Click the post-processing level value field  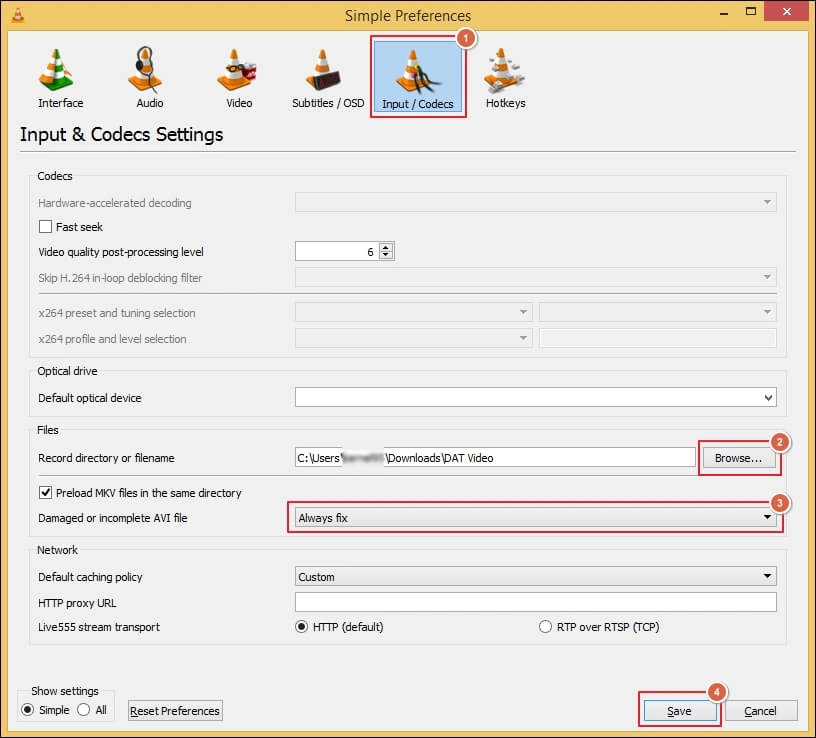pyautogui.click(x=337, y=251)
